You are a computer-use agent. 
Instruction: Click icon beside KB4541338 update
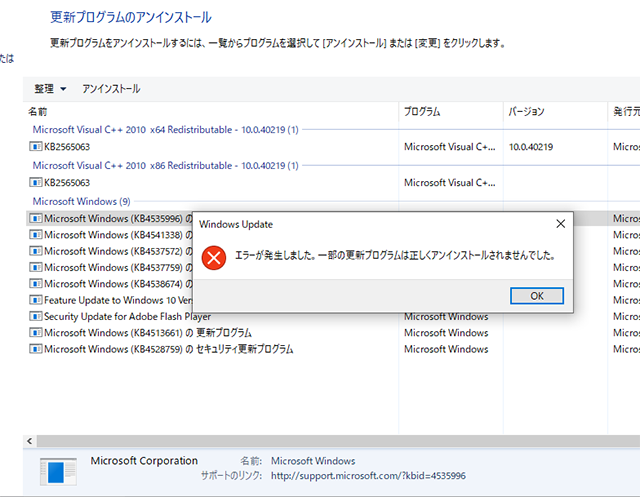pos(36,235)
